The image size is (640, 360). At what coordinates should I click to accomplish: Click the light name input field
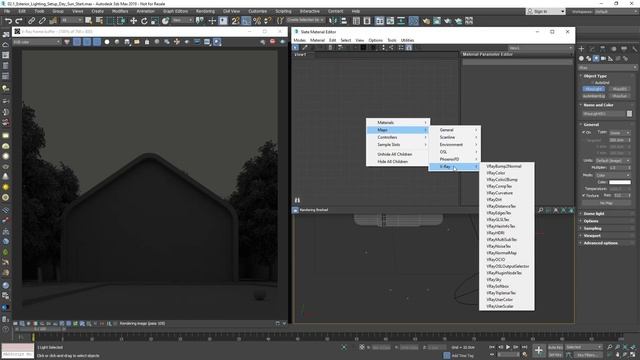point(604,114)
